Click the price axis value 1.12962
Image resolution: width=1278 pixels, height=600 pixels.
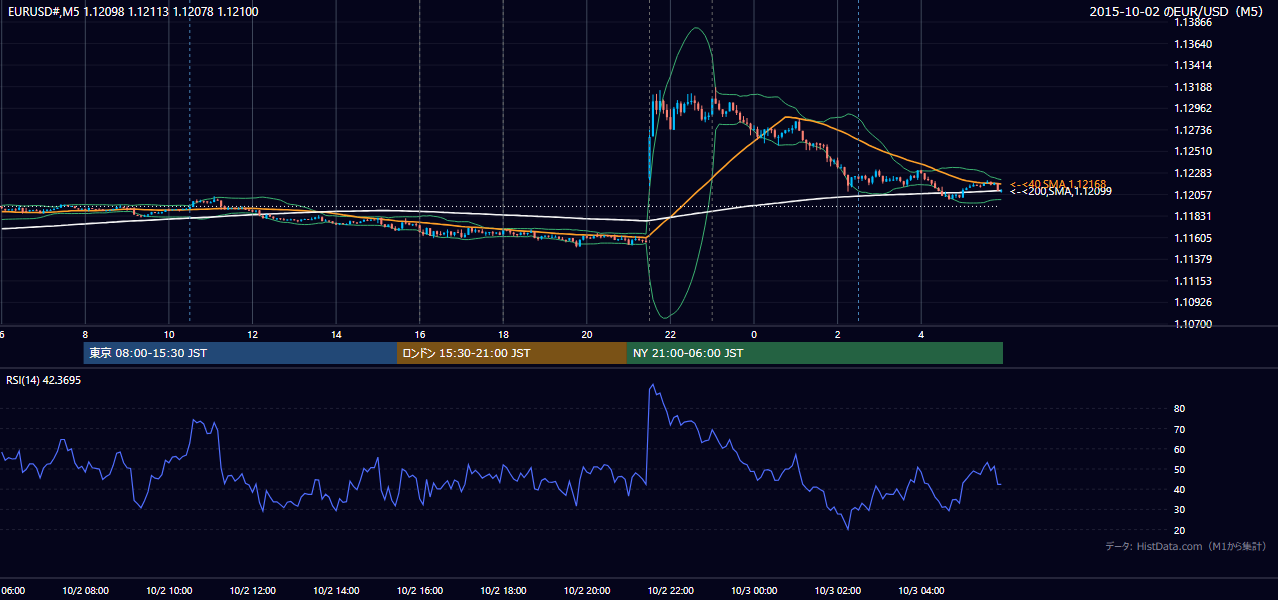pyautogui.click(x=1193, y=108)
